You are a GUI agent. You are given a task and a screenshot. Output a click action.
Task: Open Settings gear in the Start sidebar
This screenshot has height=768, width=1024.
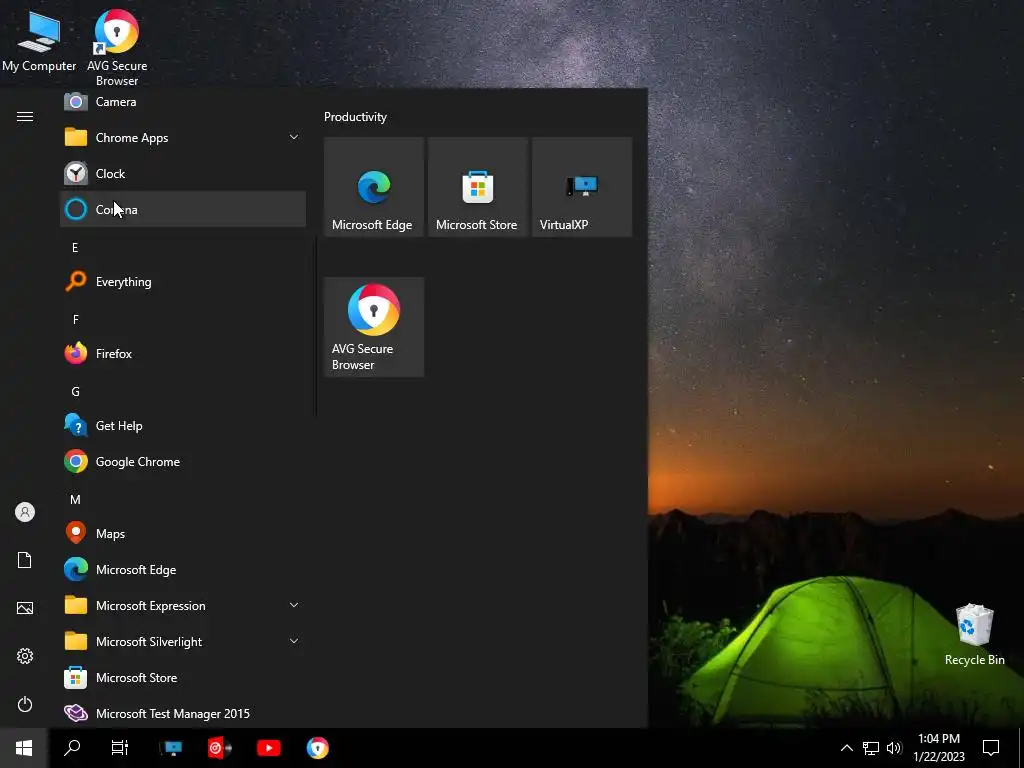pyautogui.click(x=25, y=656)
